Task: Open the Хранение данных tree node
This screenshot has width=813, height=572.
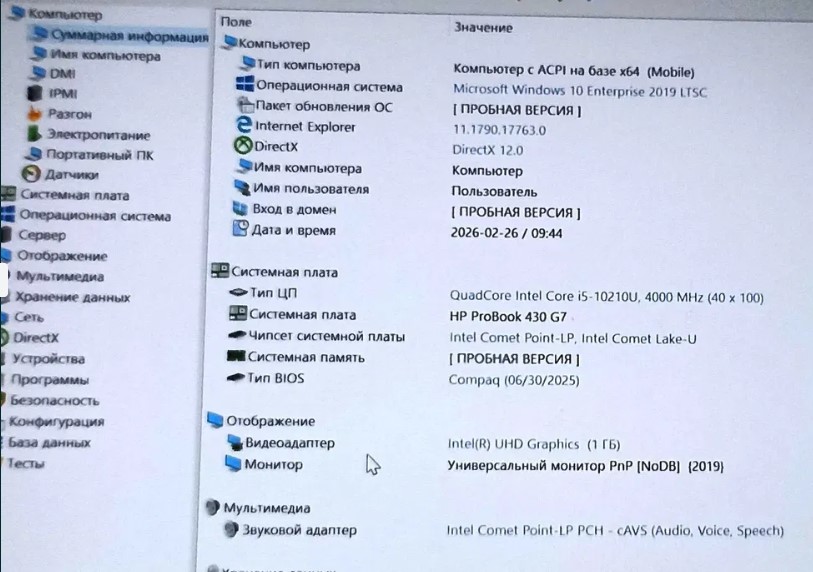Action: pos(73,297)
